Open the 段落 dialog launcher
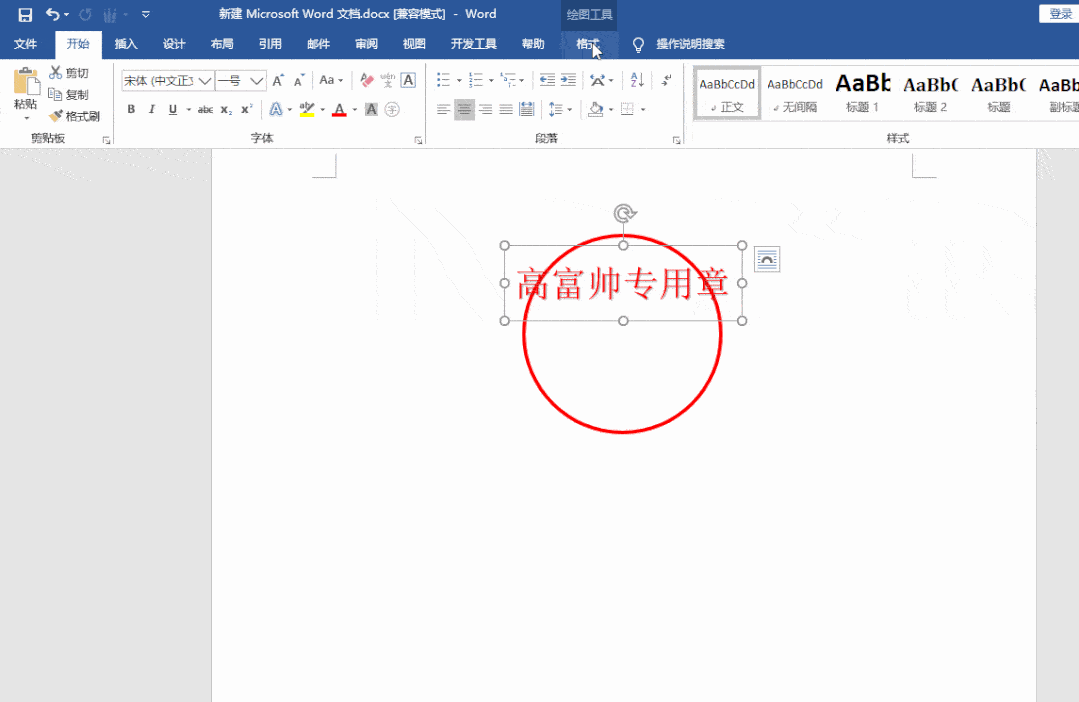The width and height of the screenshot is (1079, 702). pyautogui.click(x=676, y=140)
